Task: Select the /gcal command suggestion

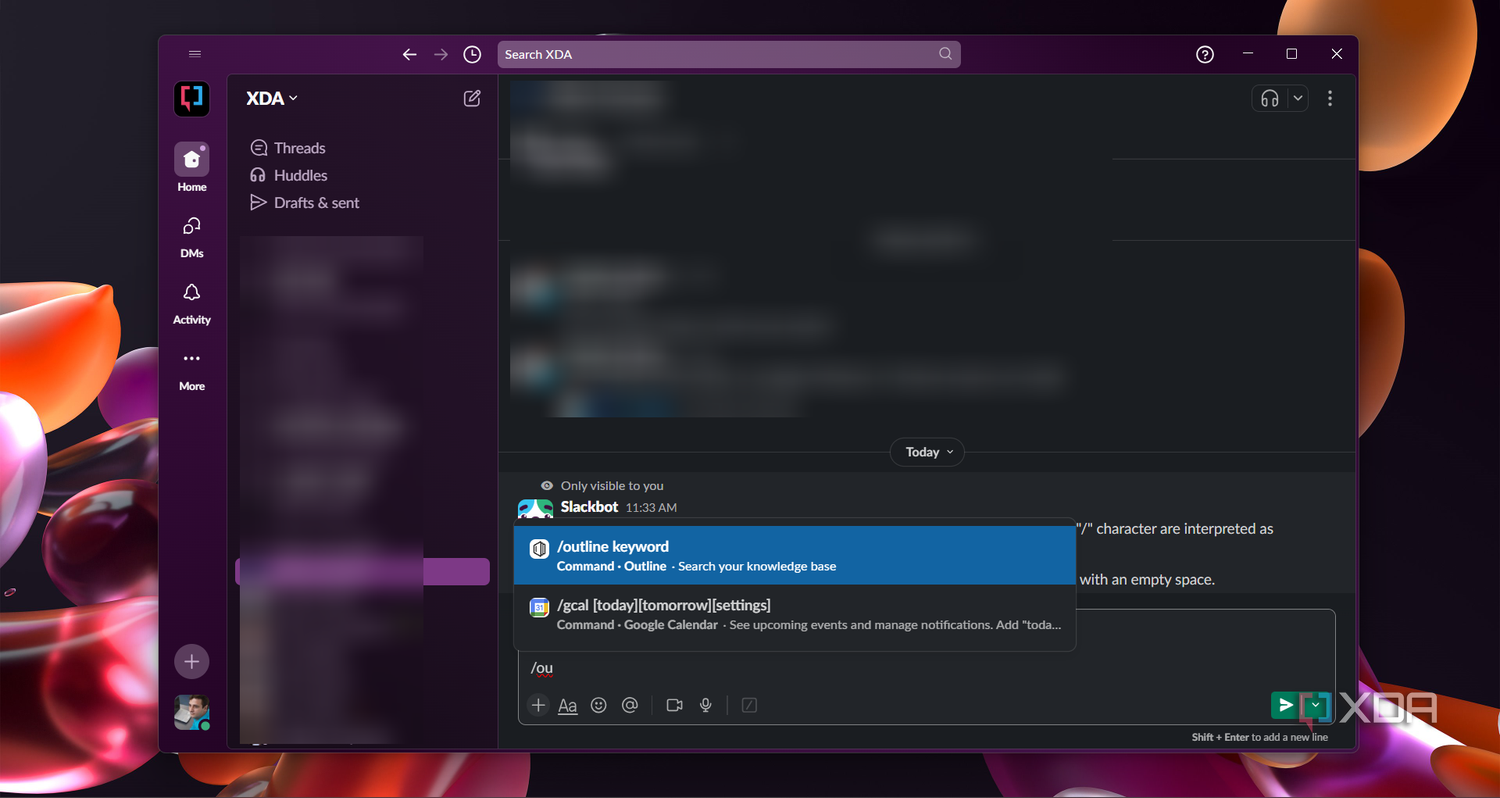Action: 795,614
